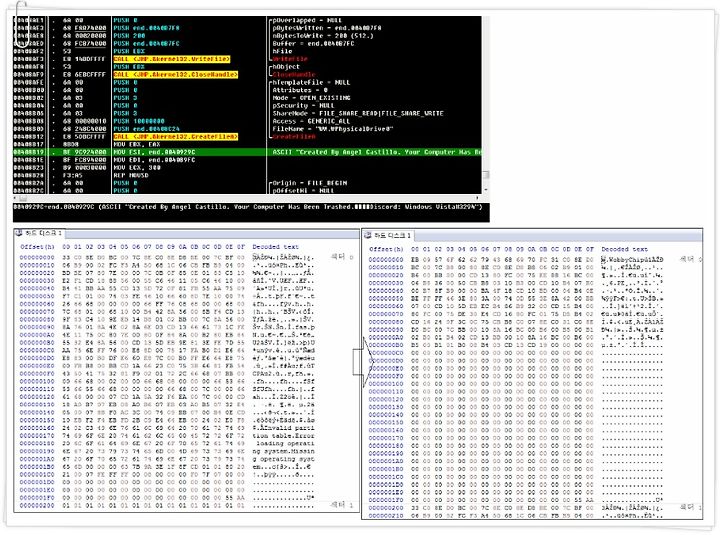
Task: Click column 00 header in right hex view
Action: pos(415,249)
